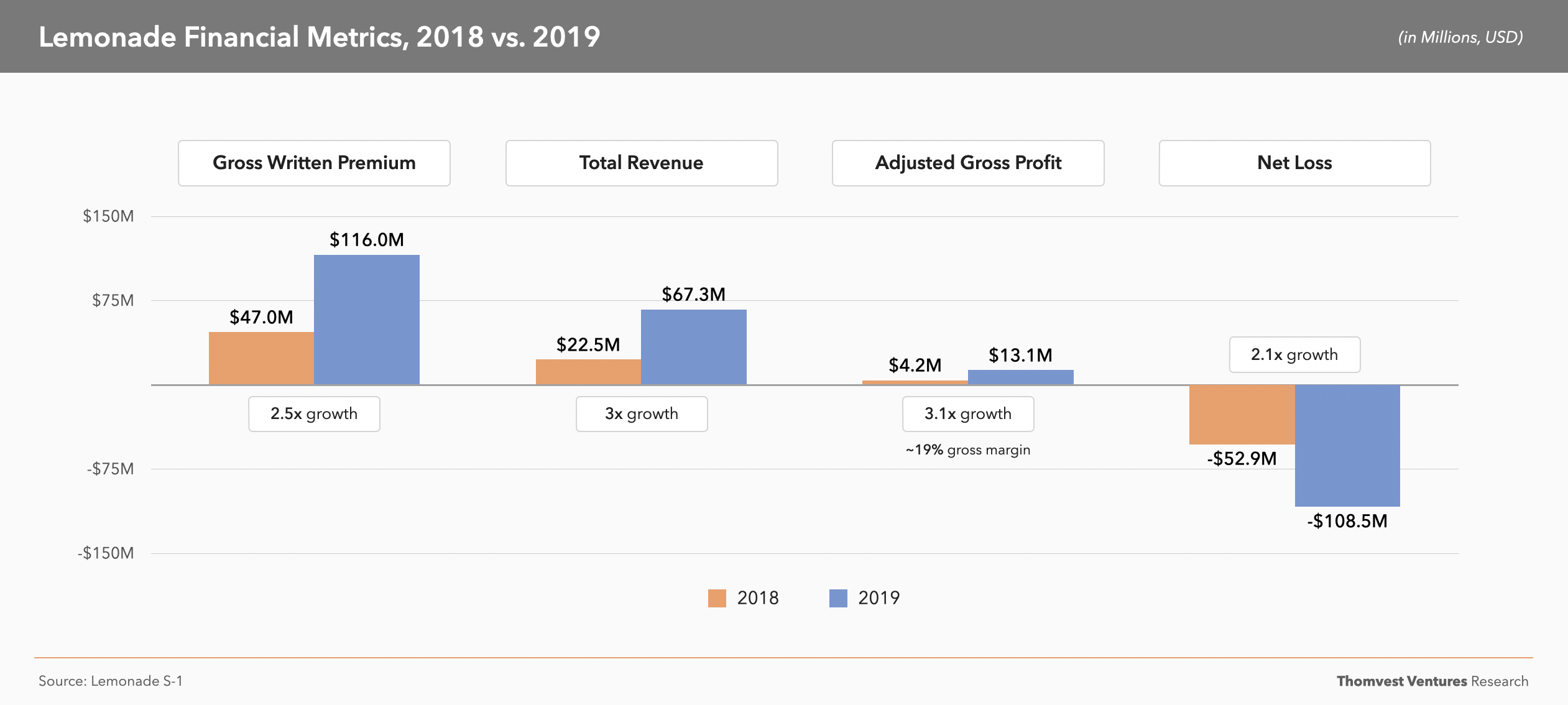The image size is (1568, 705).
Task: Click the $47.0M value label
Action: pyautogui.click(x=261, y=317)
